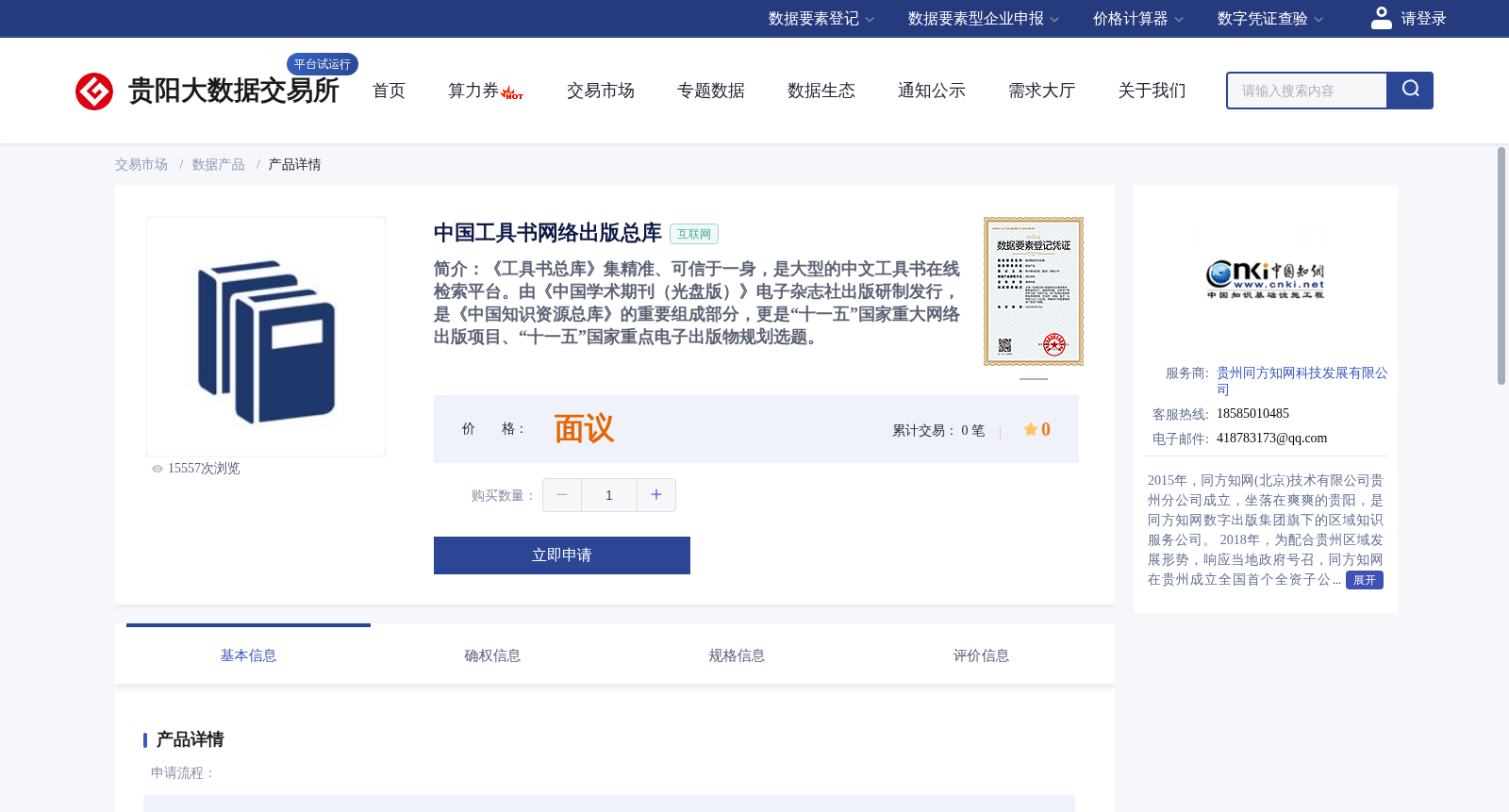Expand 价格计算器 dropdown menu
1509x812 pixels.
(1138, 19)
